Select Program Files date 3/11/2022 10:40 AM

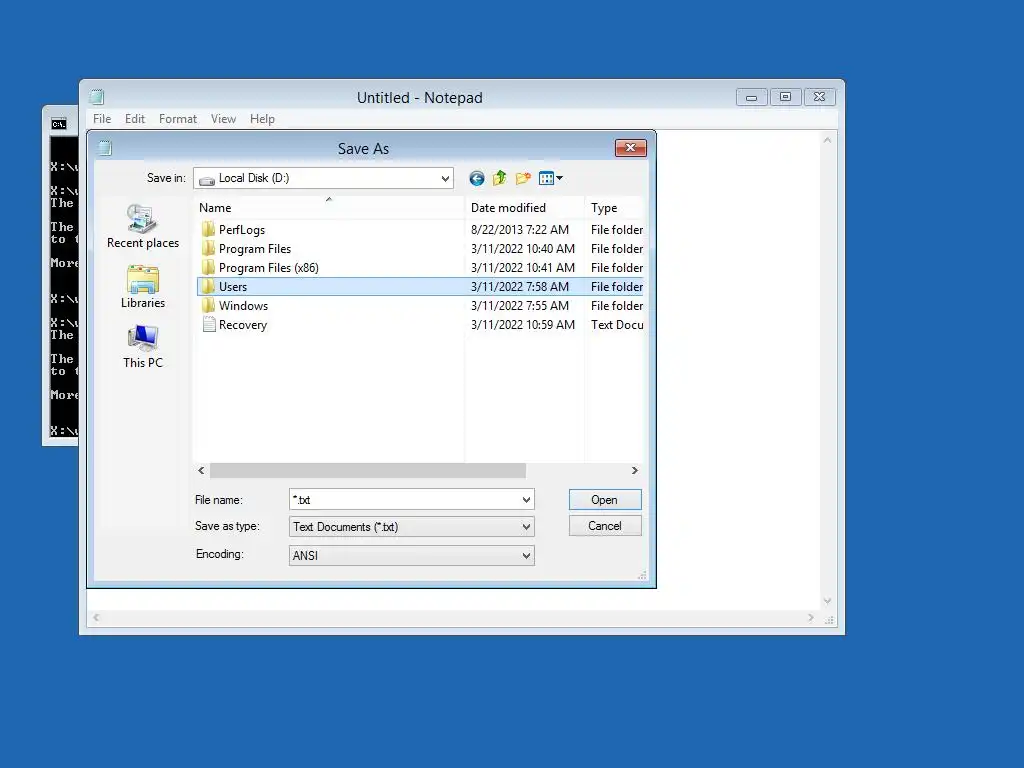[522, 248]
